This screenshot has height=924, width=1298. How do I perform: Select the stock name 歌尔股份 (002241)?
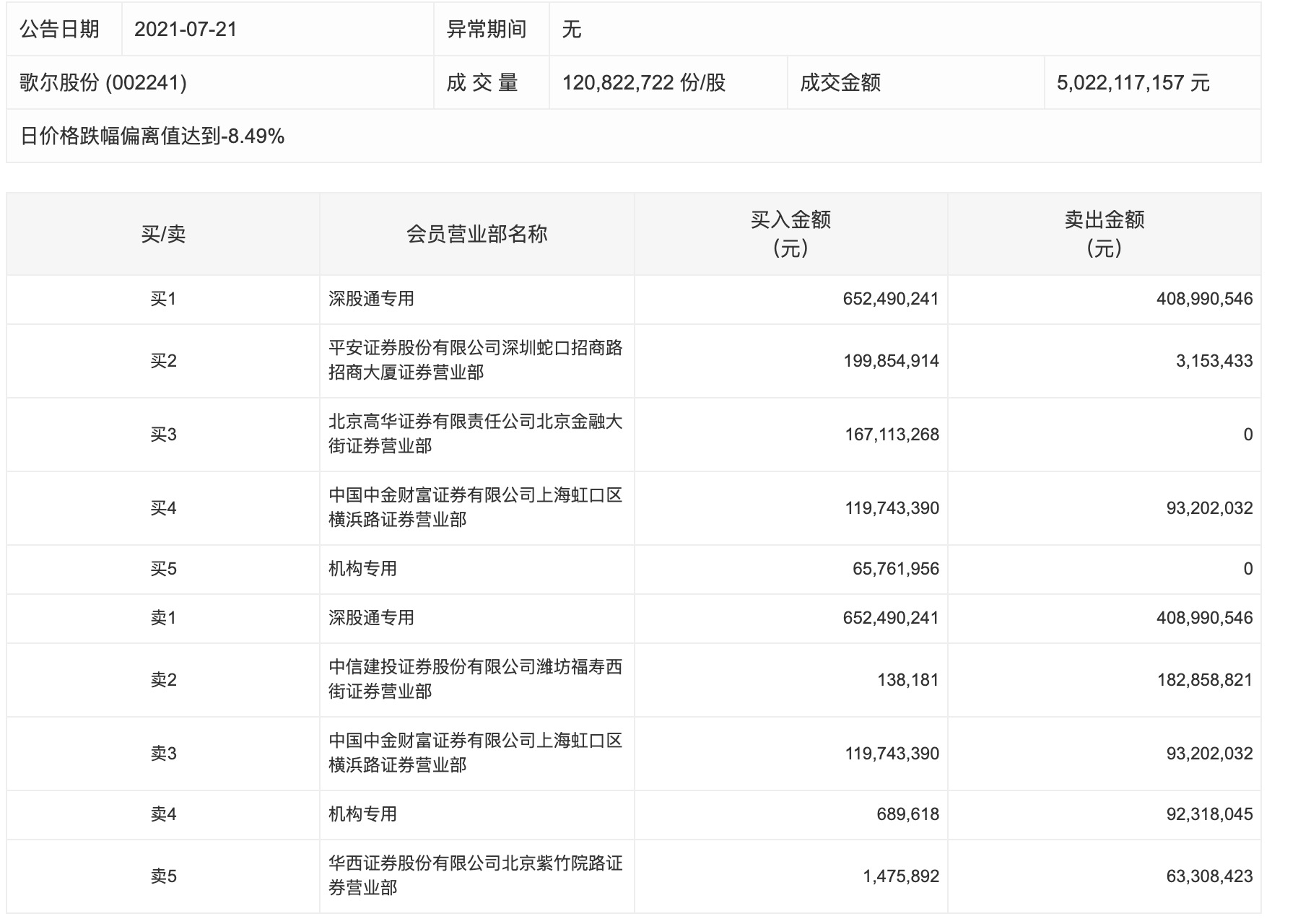click(x=103, y=83)
